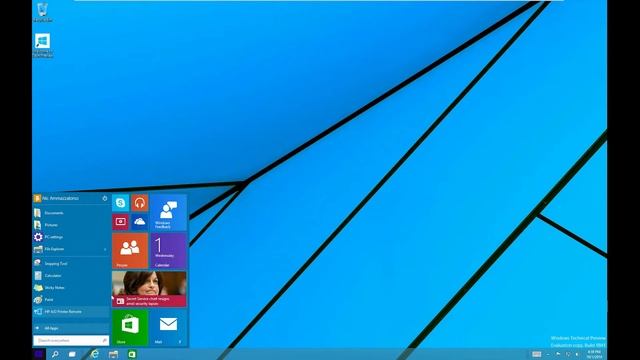The width and height of the screenshot is (640, 360).
Task: Open the Recycle Bin desktop icon
Action: 42,12
